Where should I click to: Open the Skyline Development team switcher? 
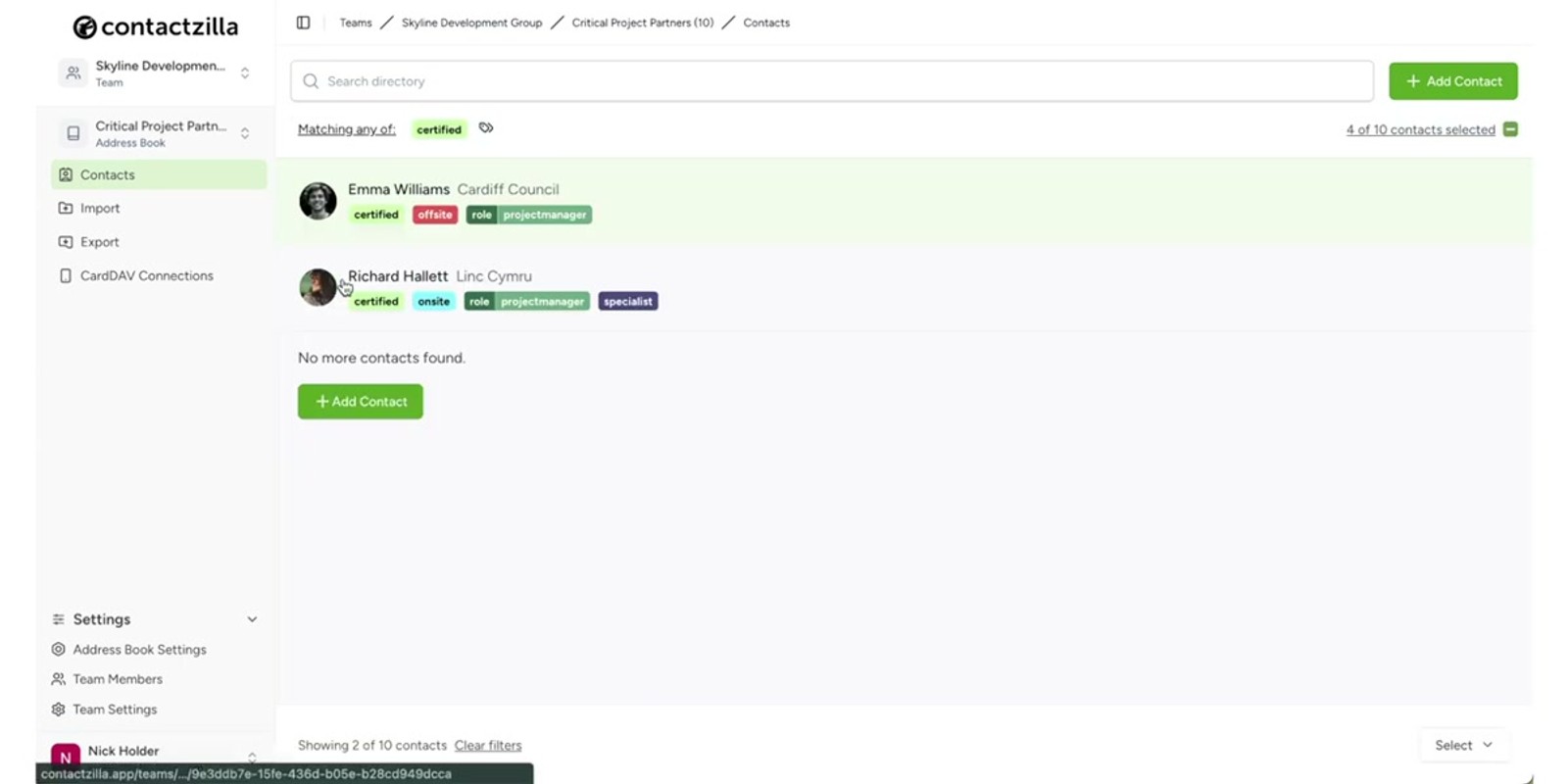157,73
